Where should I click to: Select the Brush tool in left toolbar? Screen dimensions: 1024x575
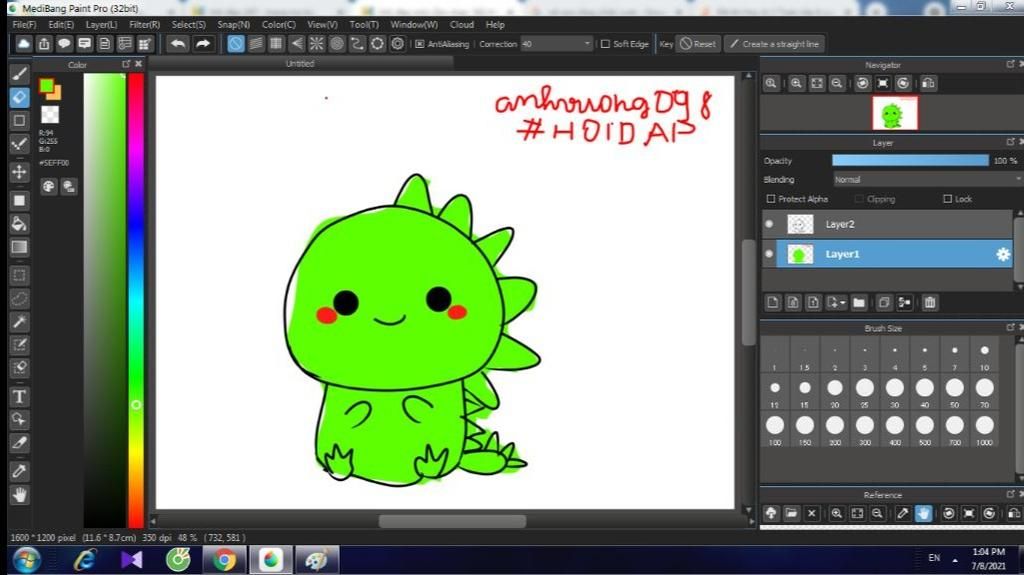tap(20, 73)
